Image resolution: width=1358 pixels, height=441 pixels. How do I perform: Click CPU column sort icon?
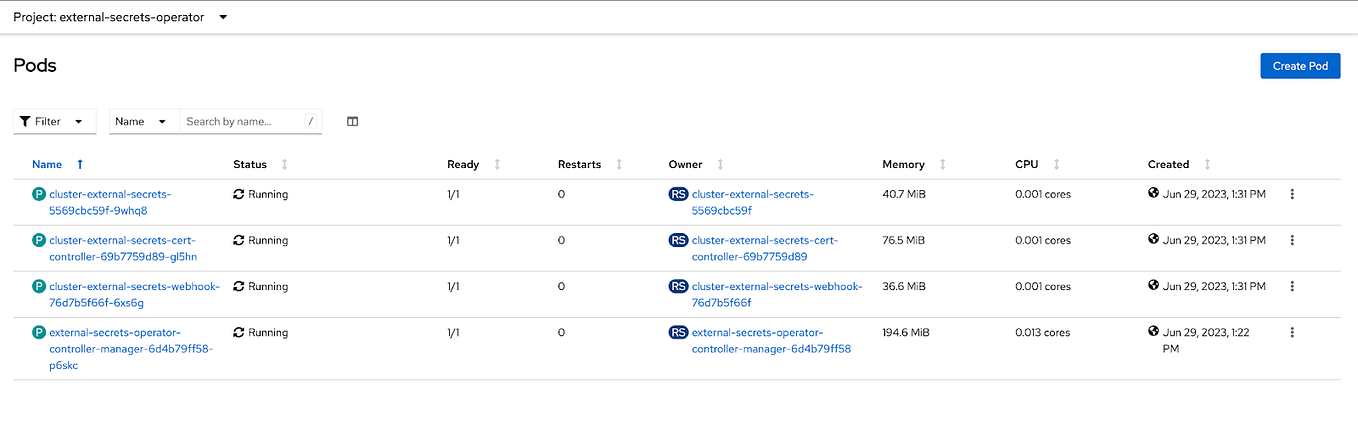(x=1056, y=164)
